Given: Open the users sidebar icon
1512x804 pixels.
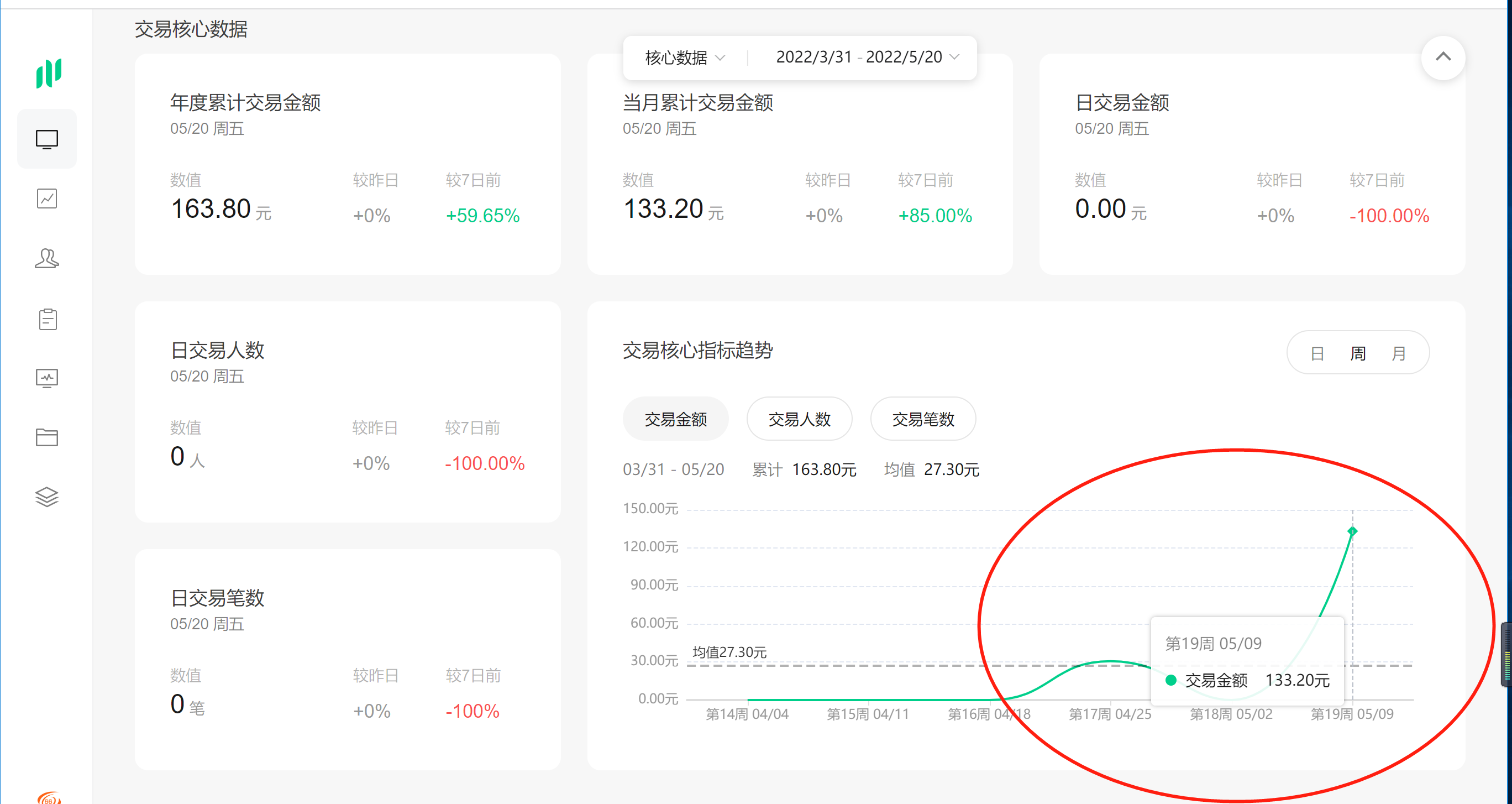Looking at the screenshot, I should point(47,258).
